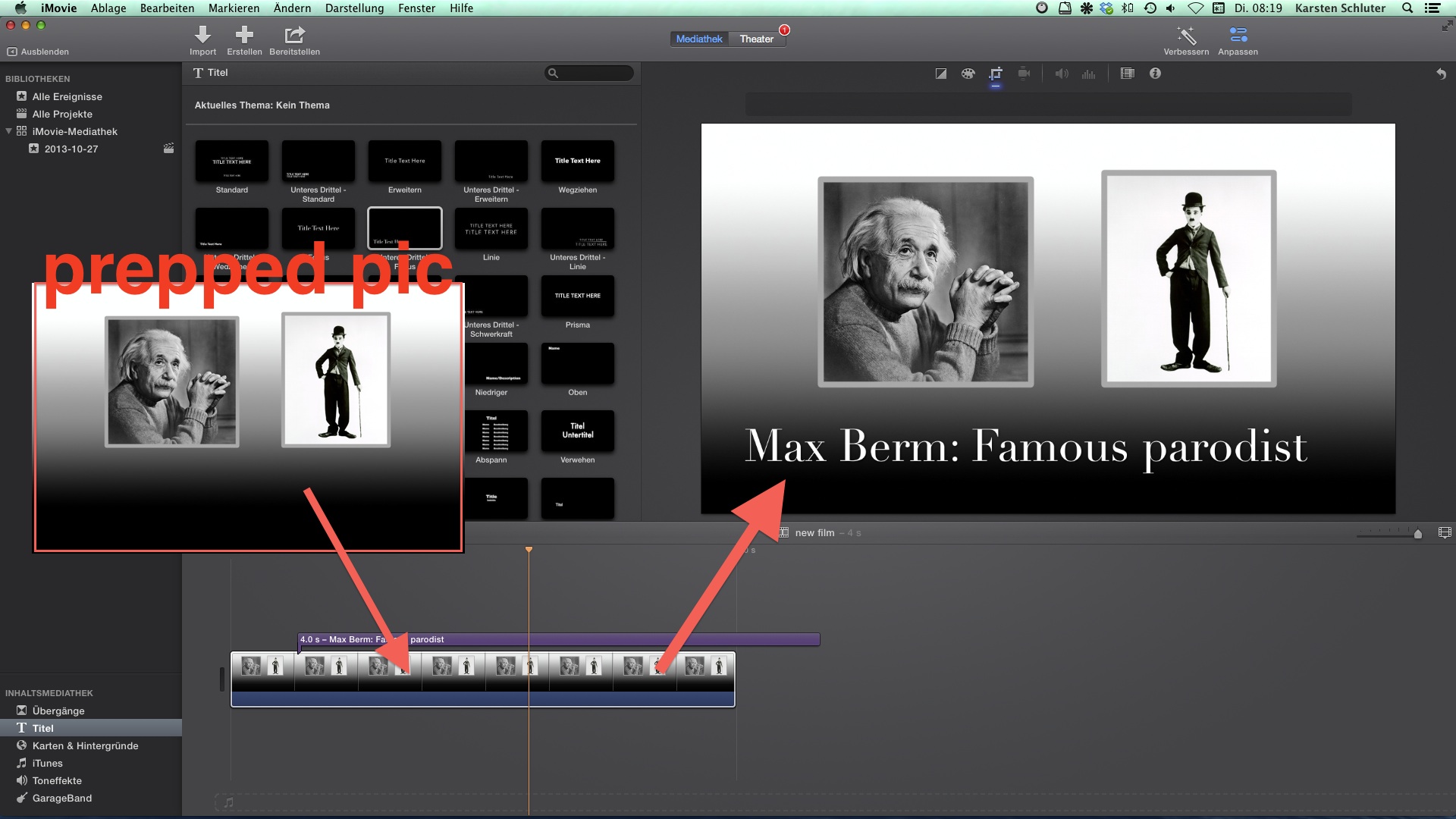This screenshot has width=1456, height=819.
Task: Collapse the iMovie-Mediathek tree item
Action: coord(9,131)
